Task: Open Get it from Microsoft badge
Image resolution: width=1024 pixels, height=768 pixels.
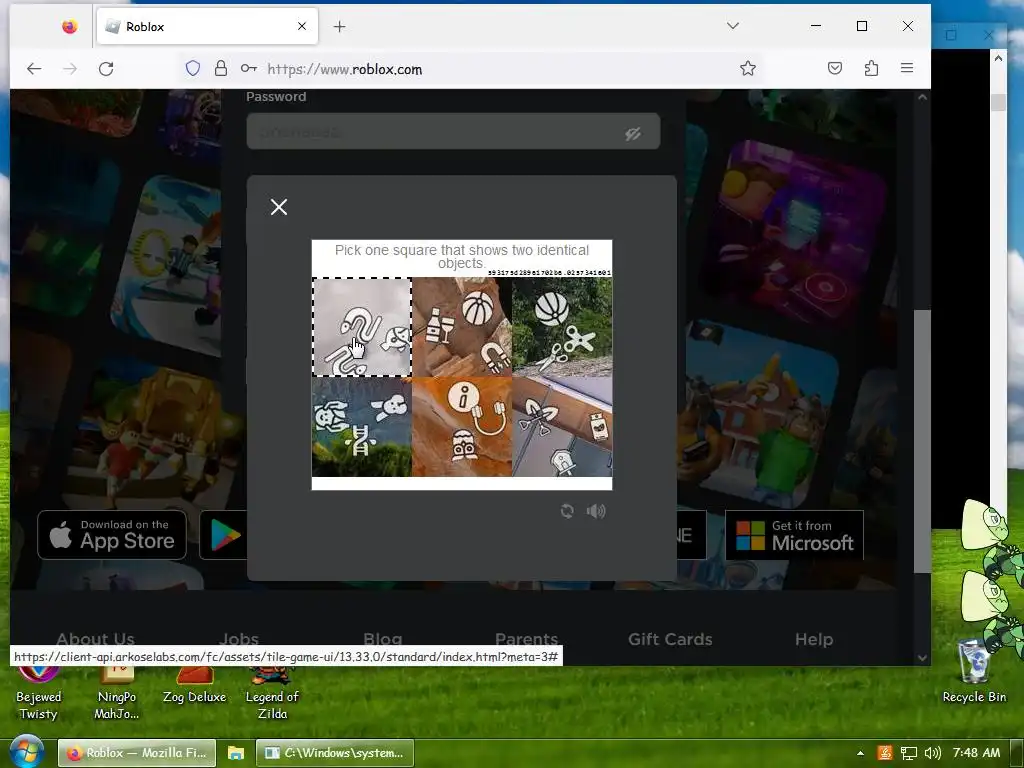Action: [x=794, y=535]
